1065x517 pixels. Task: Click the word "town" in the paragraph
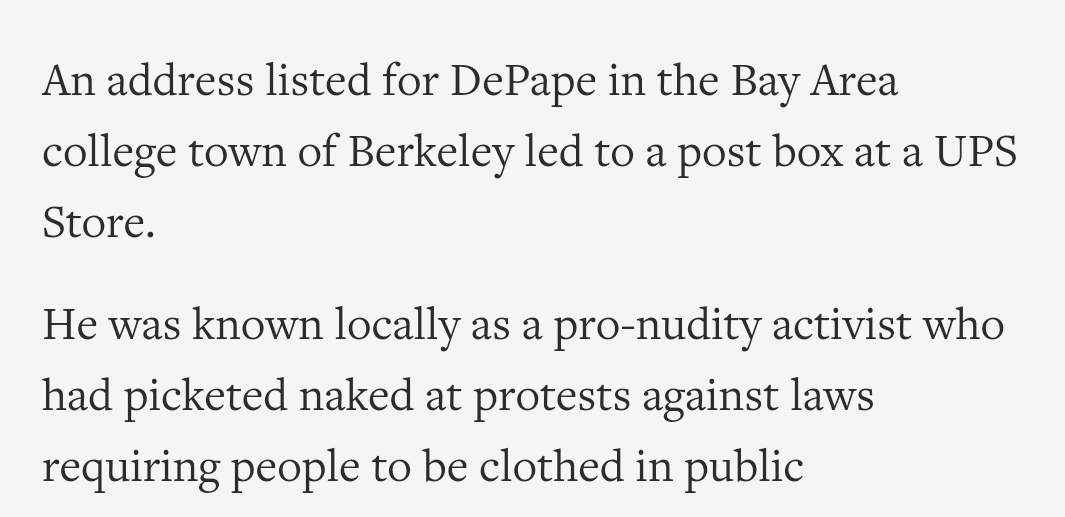237,154
